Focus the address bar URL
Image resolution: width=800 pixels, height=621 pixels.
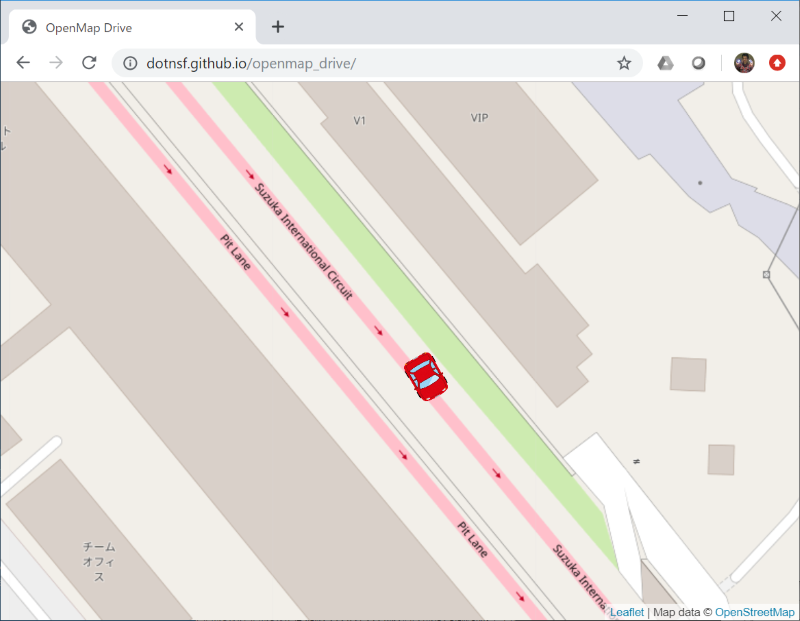click(251, 63)
